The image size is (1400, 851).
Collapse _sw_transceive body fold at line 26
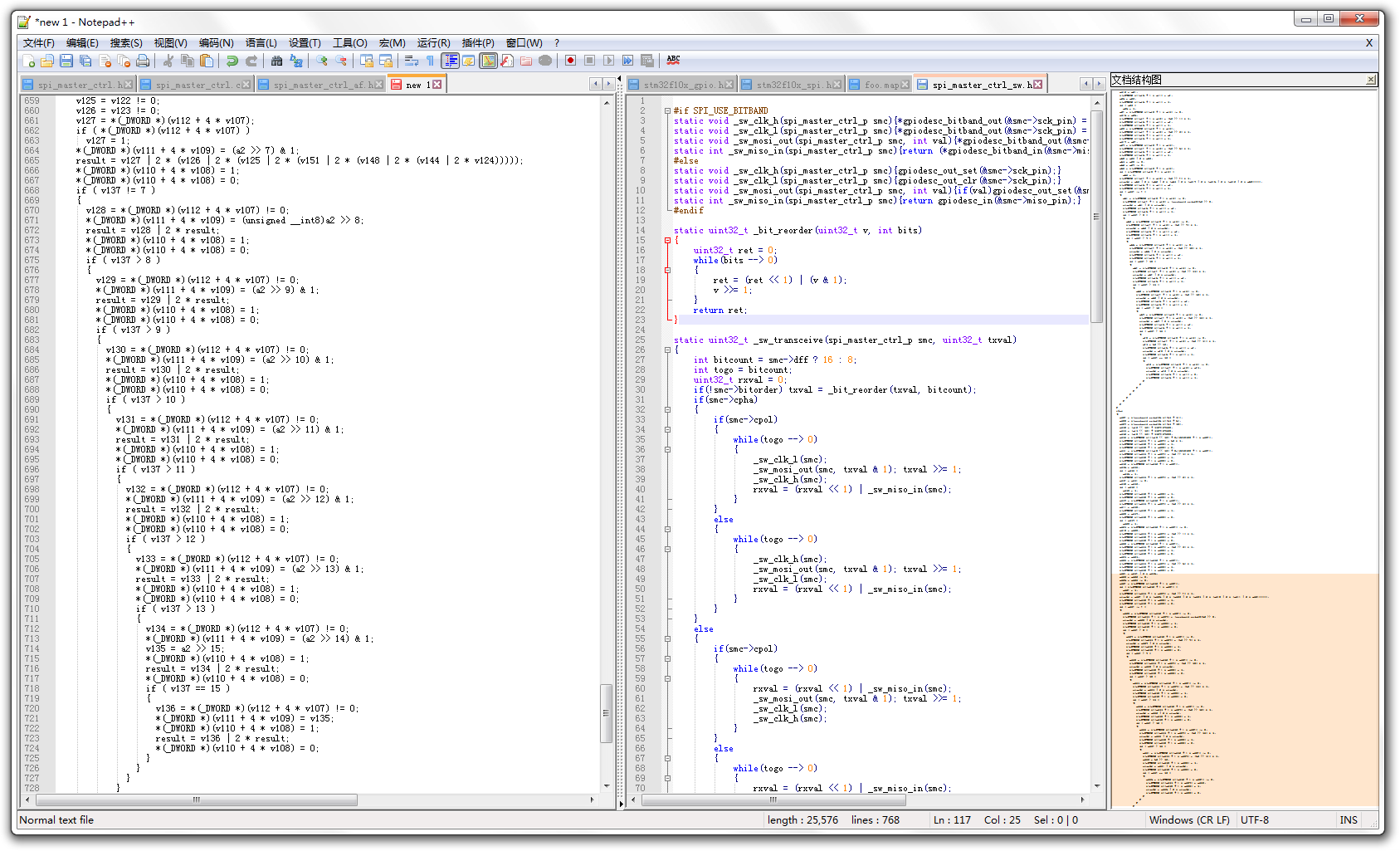(667, 350)
